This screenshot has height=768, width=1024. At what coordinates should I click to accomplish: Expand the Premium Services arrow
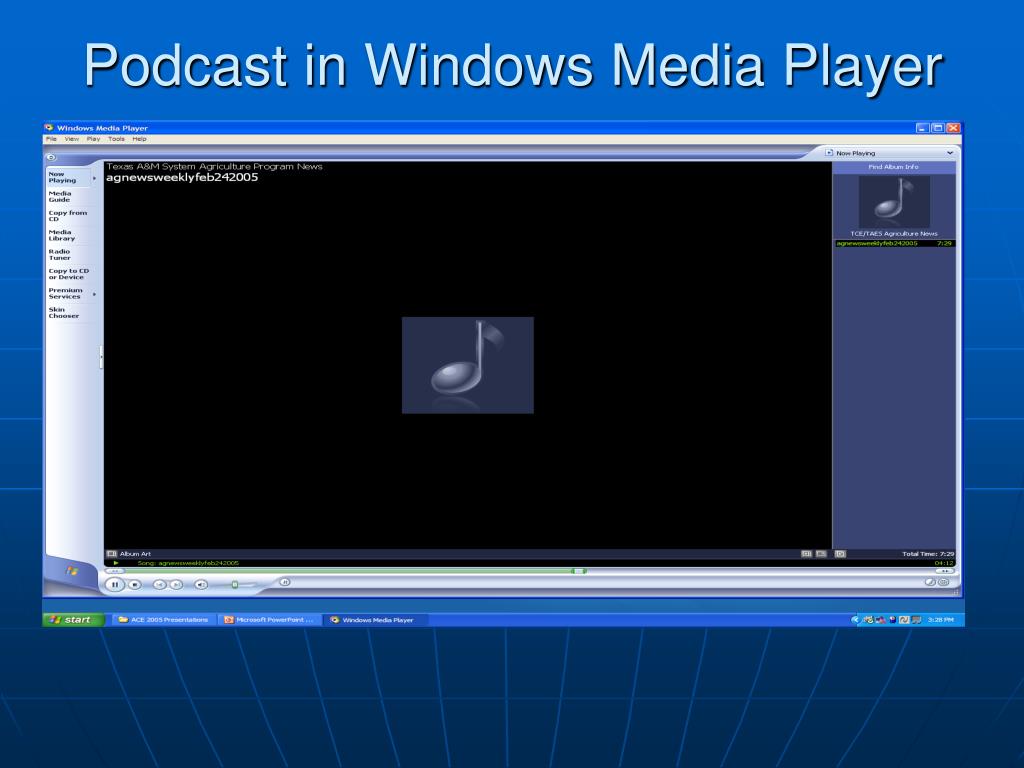point(95,294)
